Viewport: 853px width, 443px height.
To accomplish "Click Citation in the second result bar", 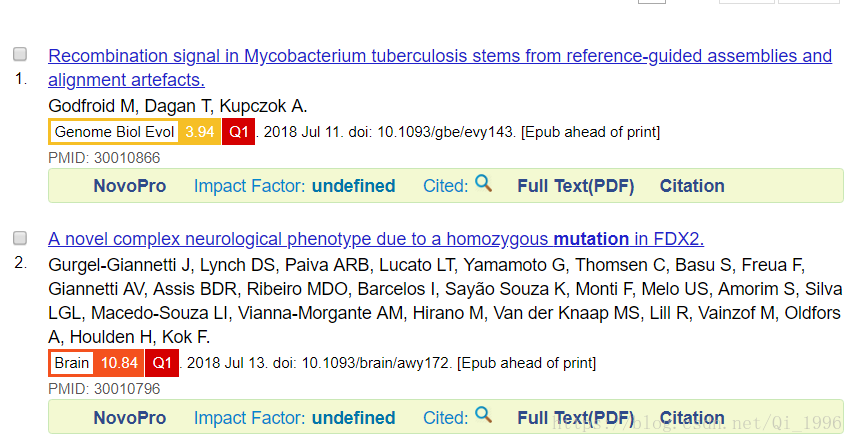I will [692, 418].
